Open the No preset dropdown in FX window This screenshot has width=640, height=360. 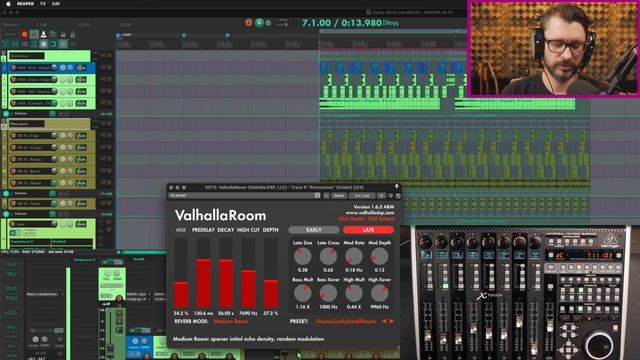pyautogui.click(x=242, y=196)
